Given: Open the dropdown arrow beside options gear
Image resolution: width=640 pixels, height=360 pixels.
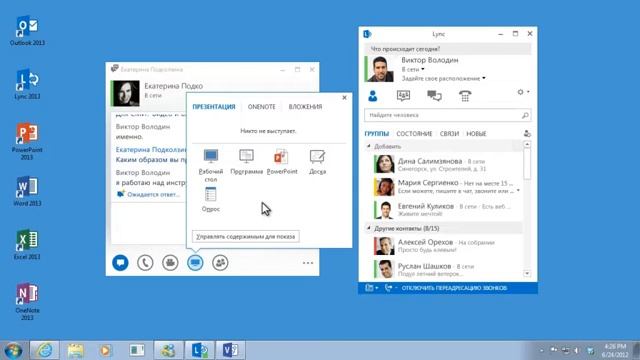Looking at the screenshot, I should [x=528, y=92].
